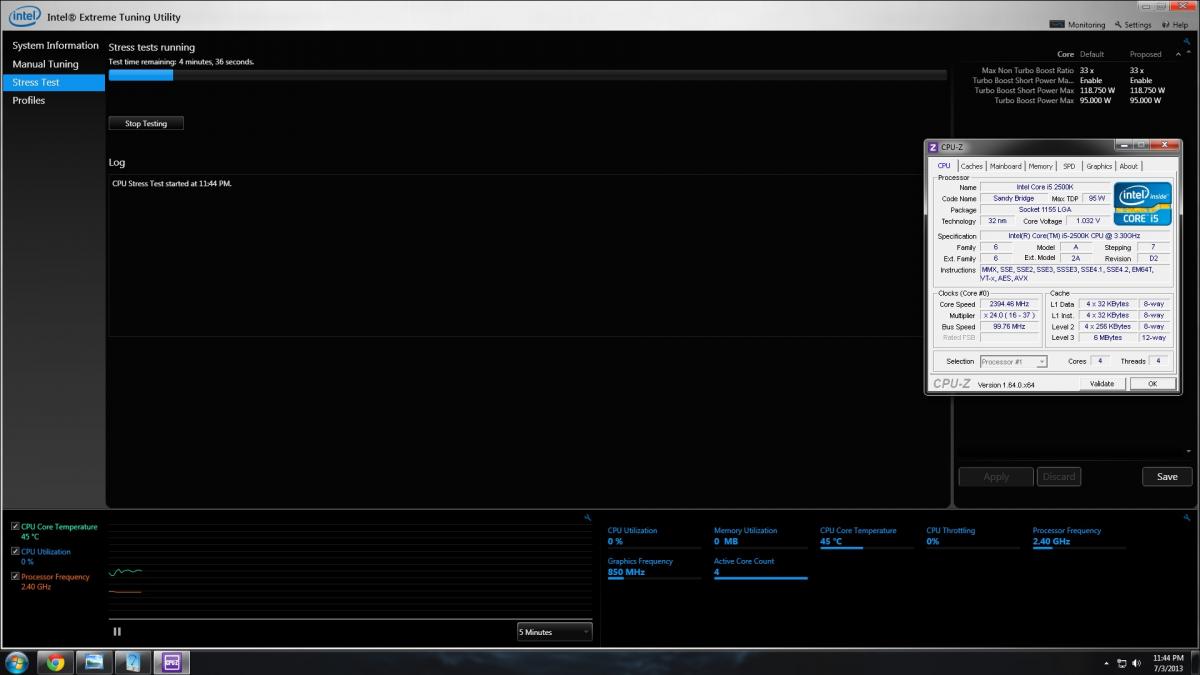Open Help in the top bar
Viewport: 1200px width, 675px height.
(x=1173, y=25)
